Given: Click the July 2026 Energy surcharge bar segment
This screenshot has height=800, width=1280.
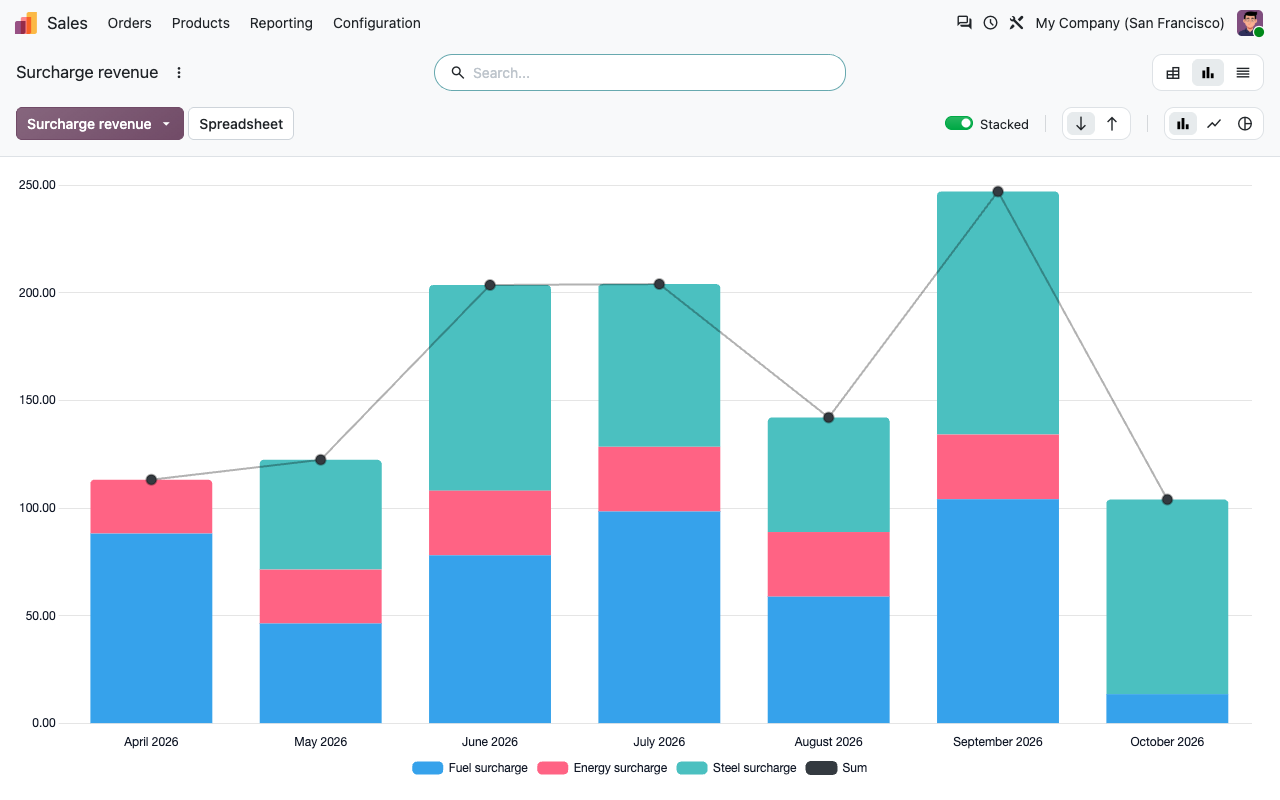Looking at the screenshot, I should pyautogui.click(x=659, y=479).
